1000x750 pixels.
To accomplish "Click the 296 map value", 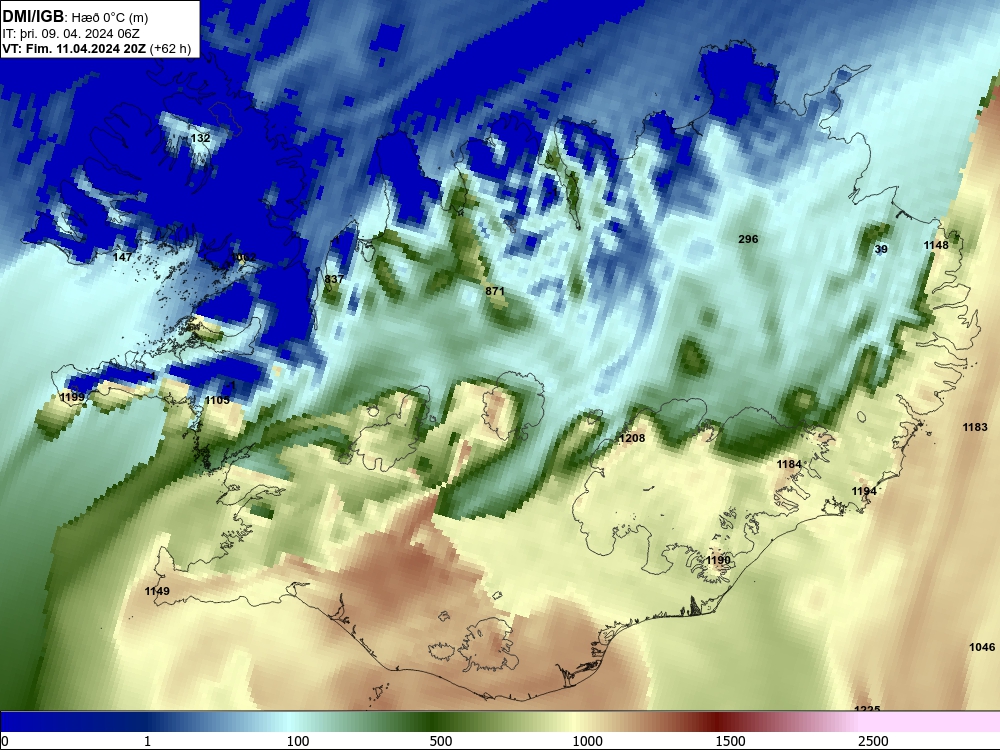I will click(748, 239).
